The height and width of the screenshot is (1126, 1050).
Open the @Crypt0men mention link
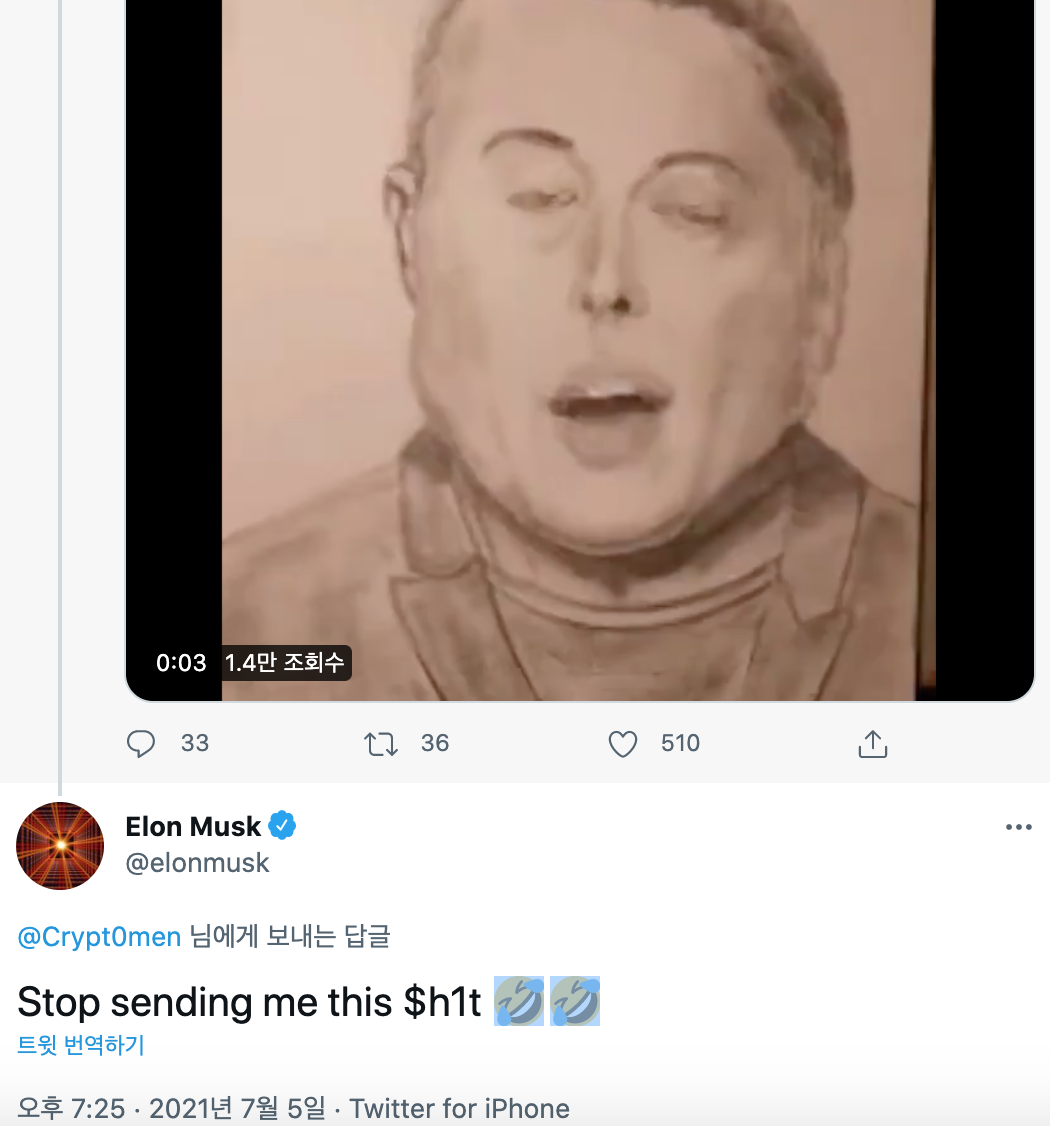tap(99, 937)
